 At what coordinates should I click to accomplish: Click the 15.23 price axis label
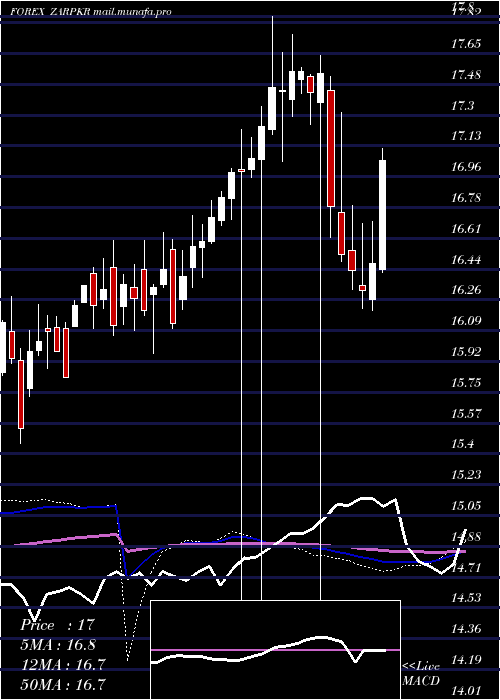pyautogui.click(x=467, y=475)
